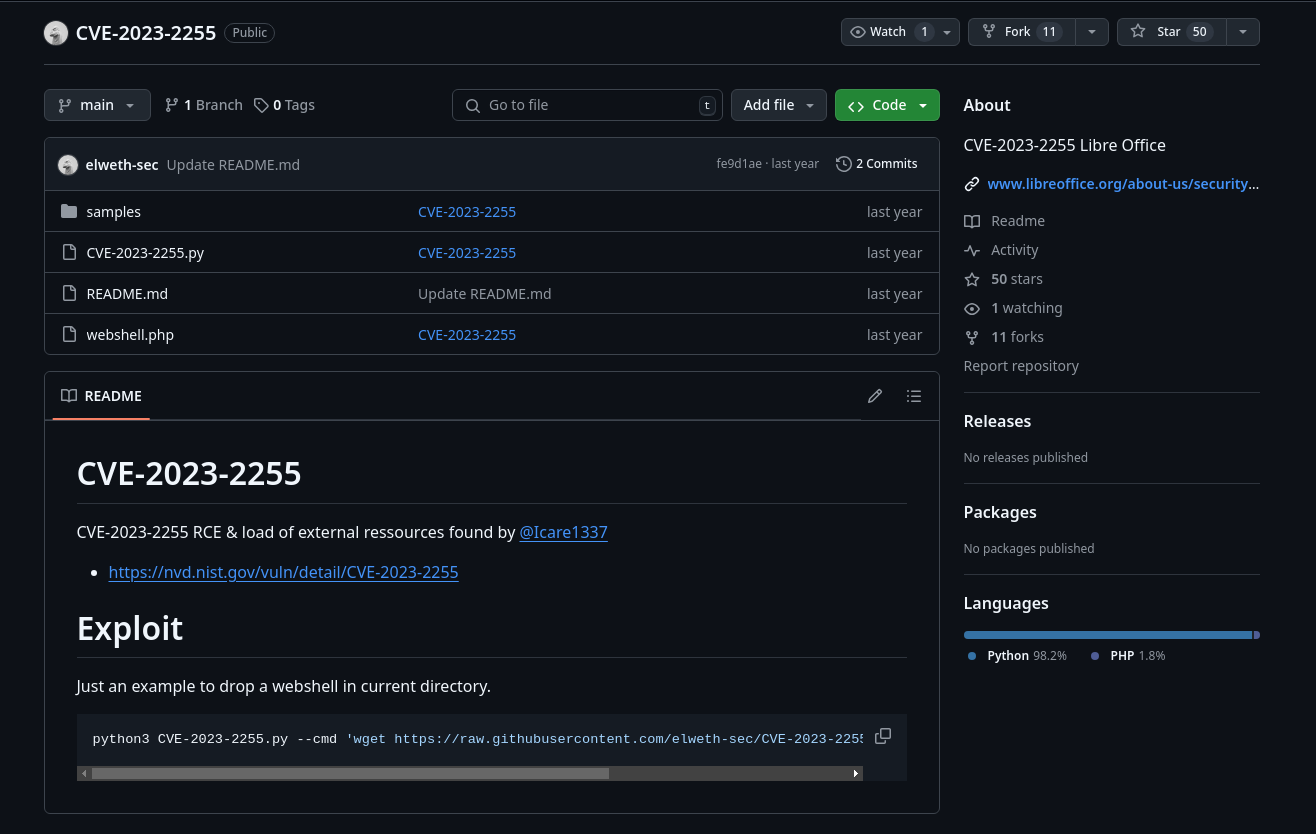Open the Watch notifications dropdown arrow
The width and height of the screenshot is (1316, 834).
(949, 32)
